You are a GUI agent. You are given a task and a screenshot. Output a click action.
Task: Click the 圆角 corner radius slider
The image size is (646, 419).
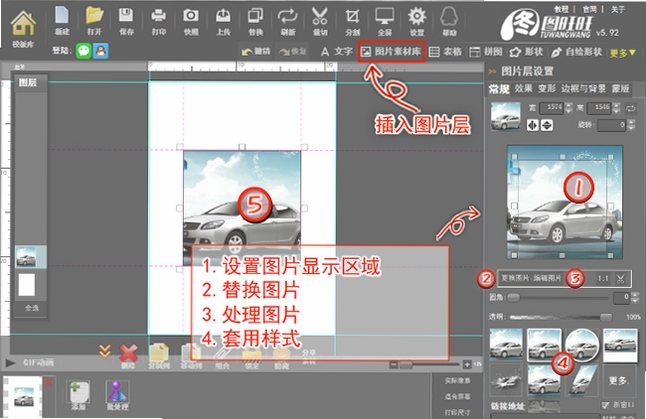tap(558, 297)
